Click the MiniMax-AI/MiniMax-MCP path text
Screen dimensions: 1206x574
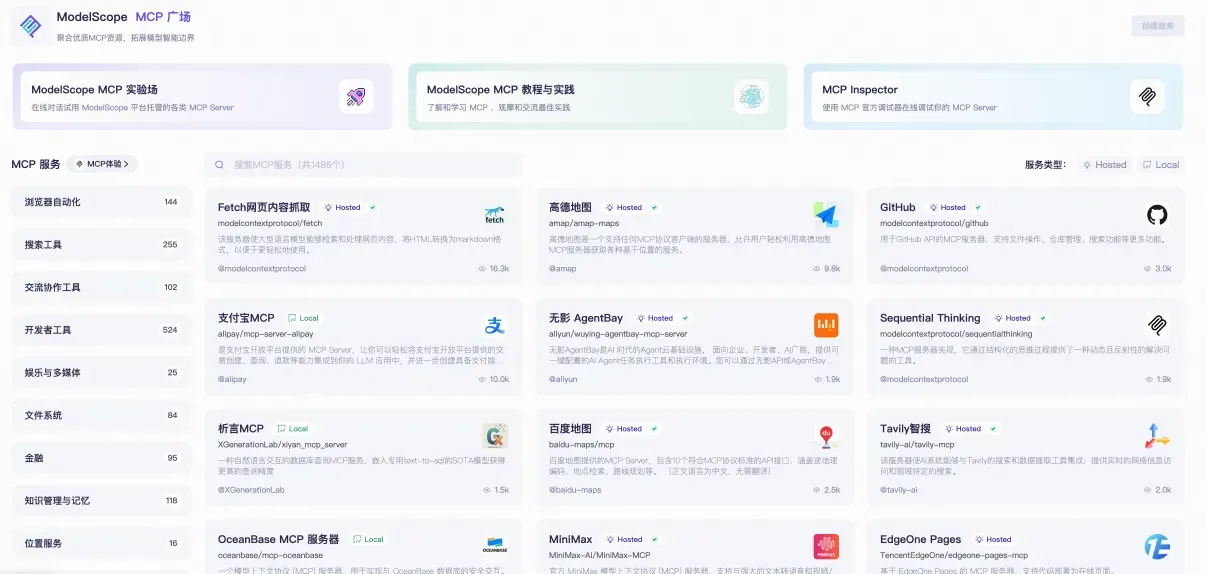click(600, 555)
